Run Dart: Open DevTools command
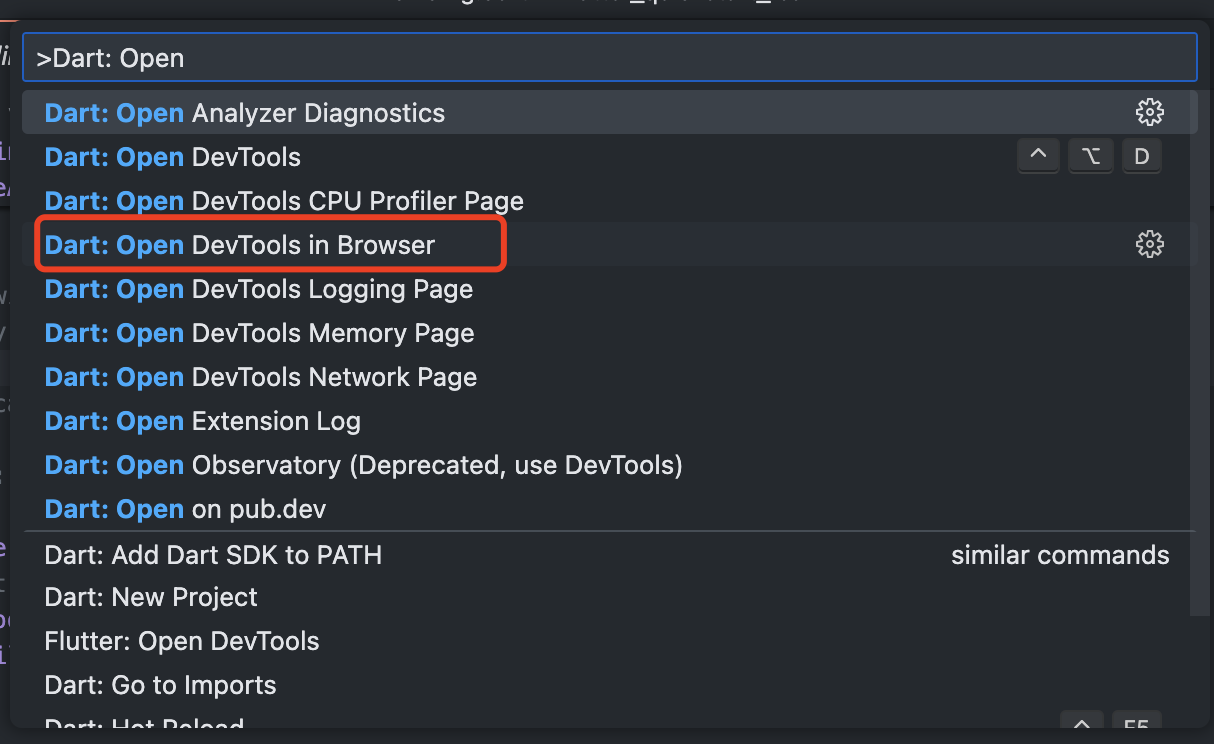The height and width of the screenshot is (744, 1214). pyautogui.click(x=609, y=157)
